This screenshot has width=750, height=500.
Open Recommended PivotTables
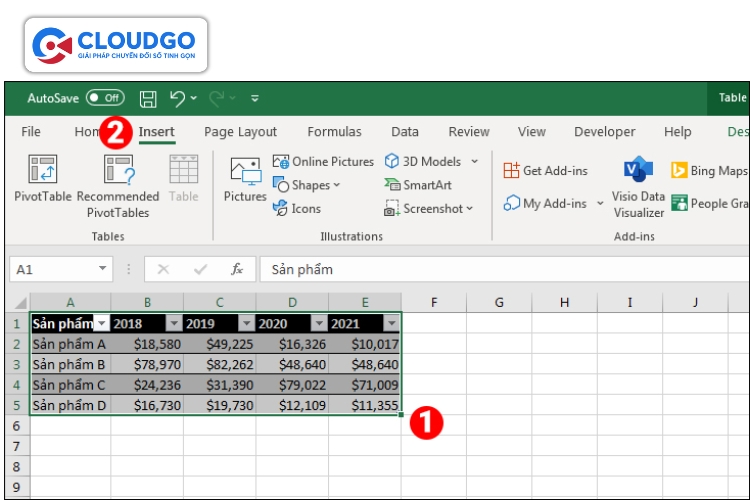tap(118, 171)
